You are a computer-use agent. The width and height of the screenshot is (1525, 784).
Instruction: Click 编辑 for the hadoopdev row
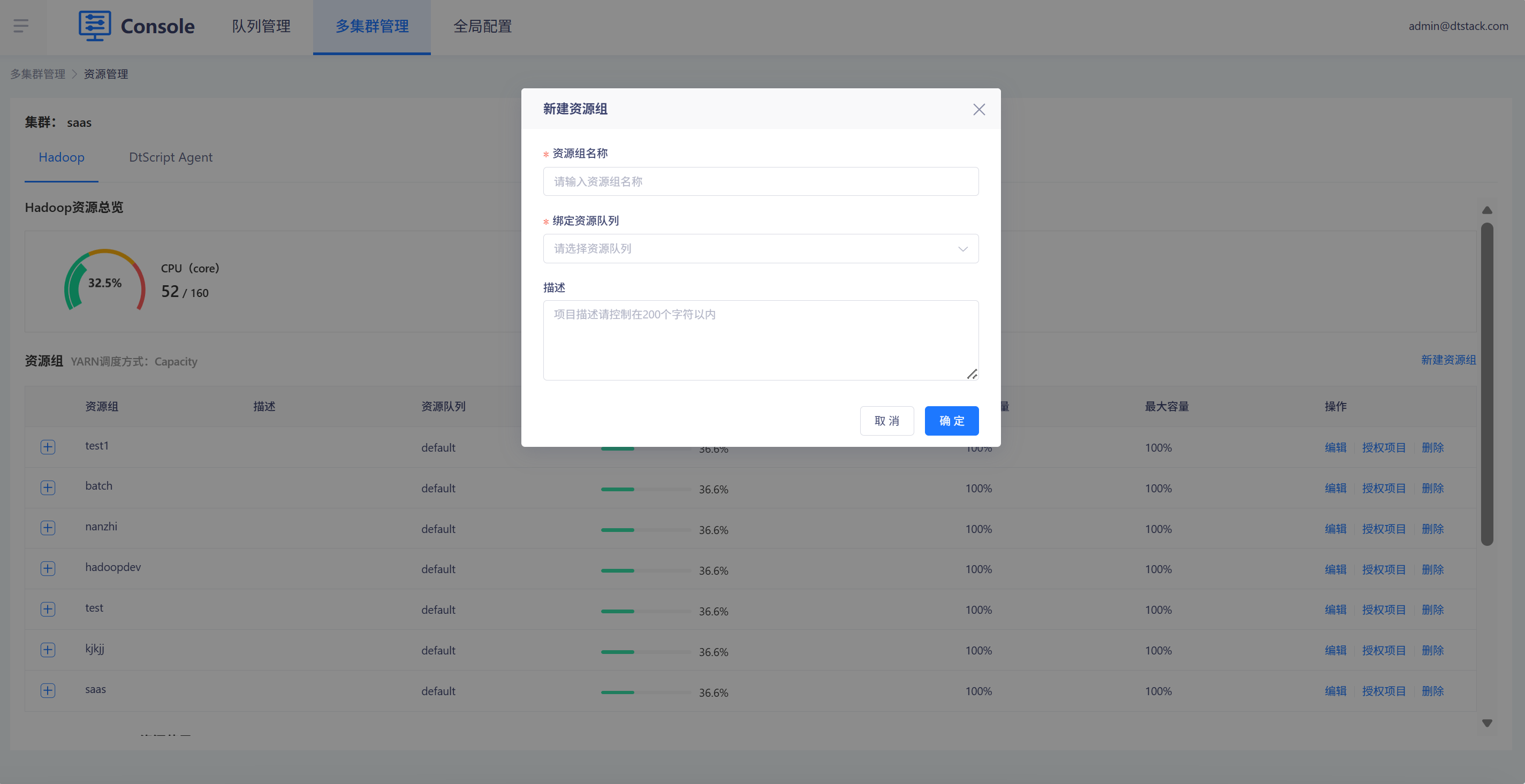coord(1336,569)
